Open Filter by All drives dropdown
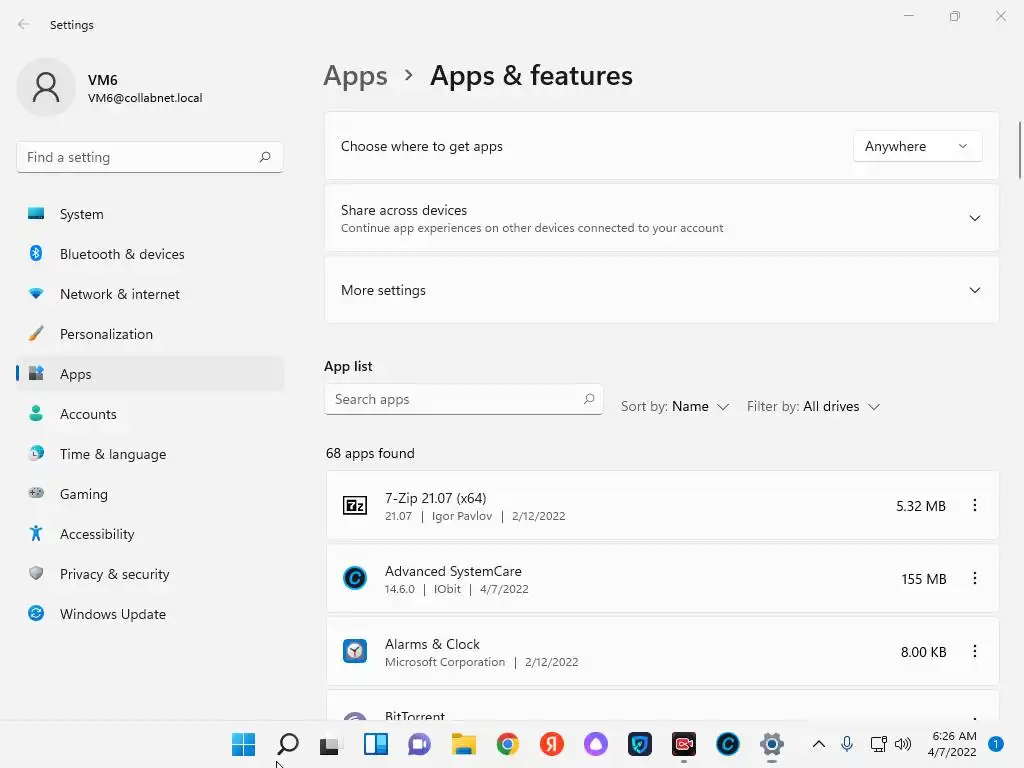This screenshot has height=768, width=1024. 814,406
